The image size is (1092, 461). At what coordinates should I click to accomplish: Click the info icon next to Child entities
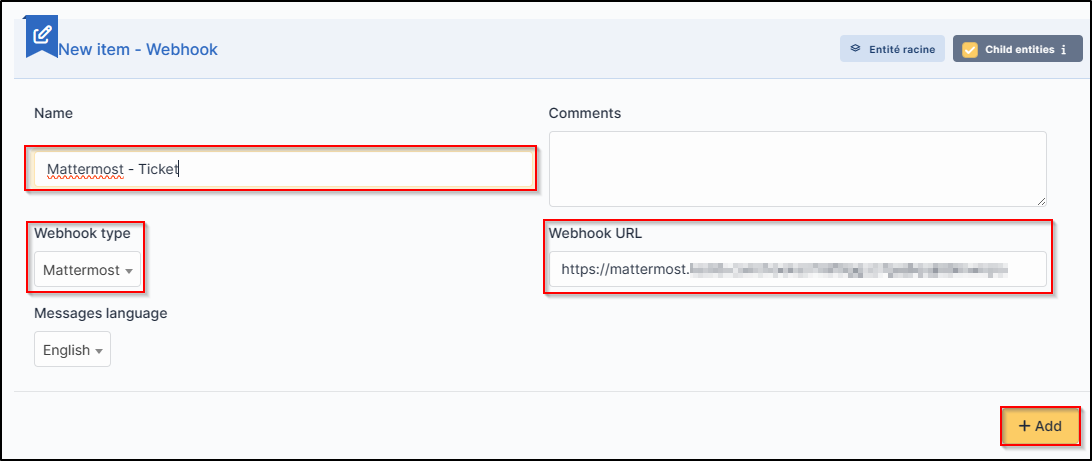[x=1064, y=50]
